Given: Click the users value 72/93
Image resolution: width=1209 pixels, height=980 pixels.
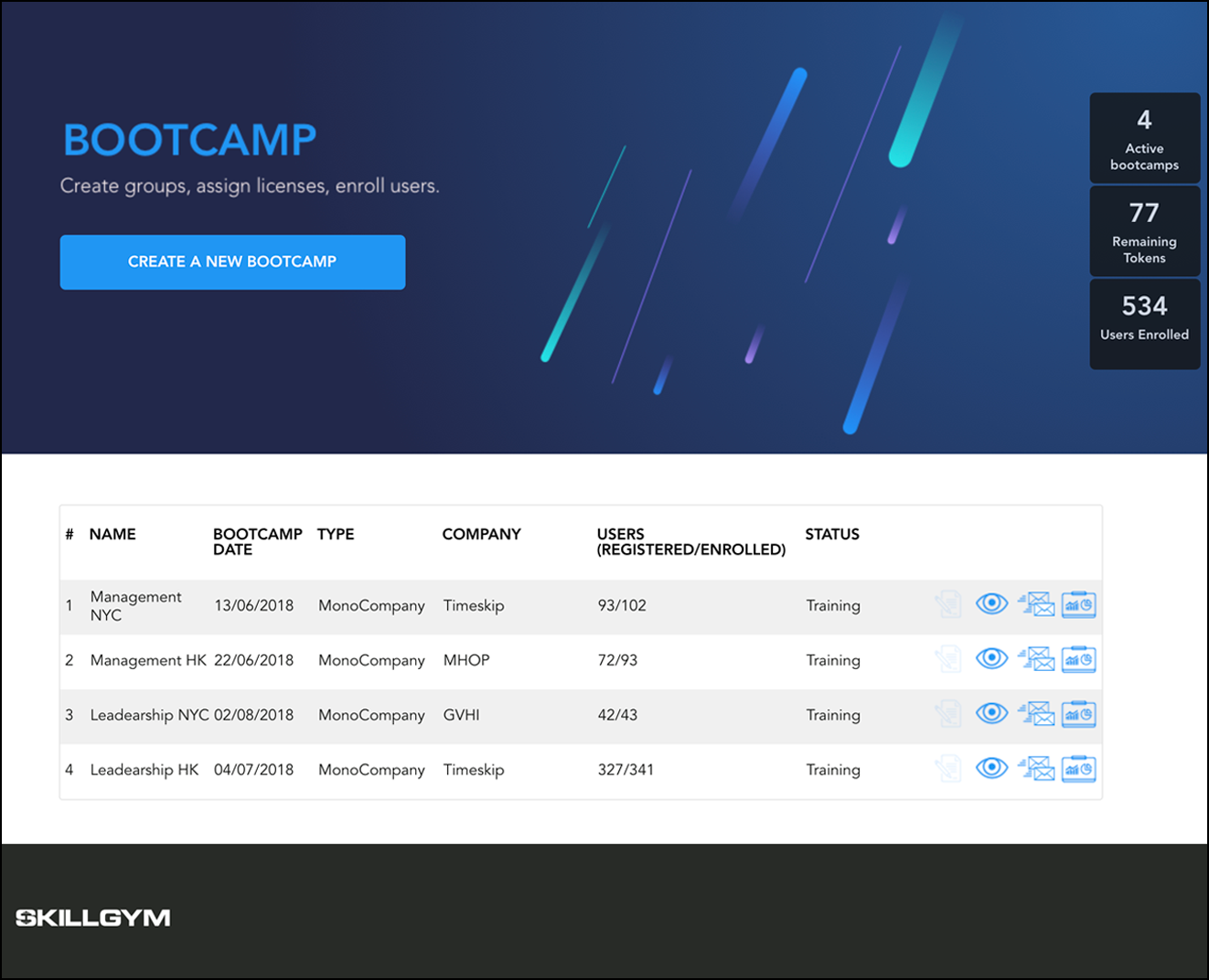Looking at the screenshot, I should [x=617, y=660].
